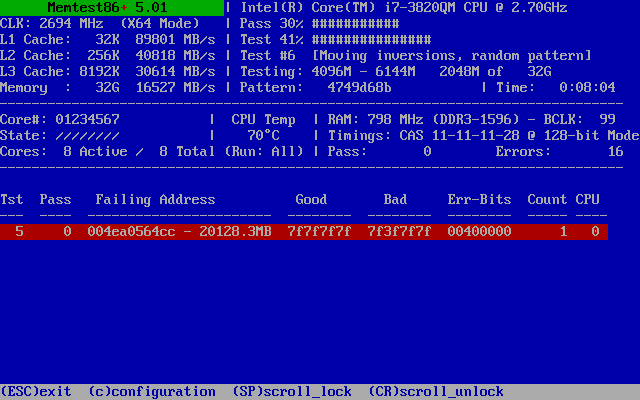The image size is (640, 400).
Task: Click the Count column header
Action: point(547,199)
